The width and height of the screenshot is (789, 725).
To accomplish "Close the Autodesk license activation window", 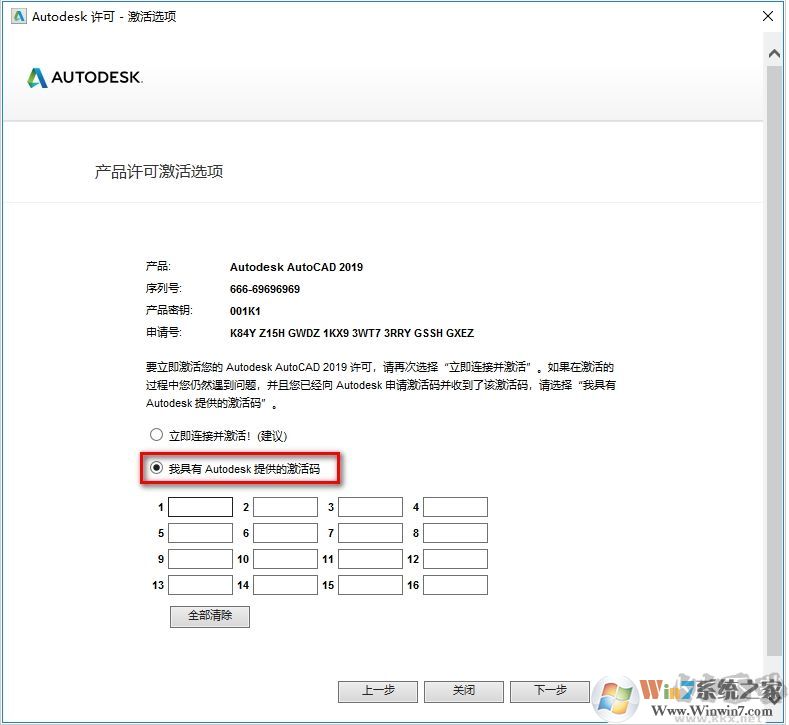I will coord(767,17).
